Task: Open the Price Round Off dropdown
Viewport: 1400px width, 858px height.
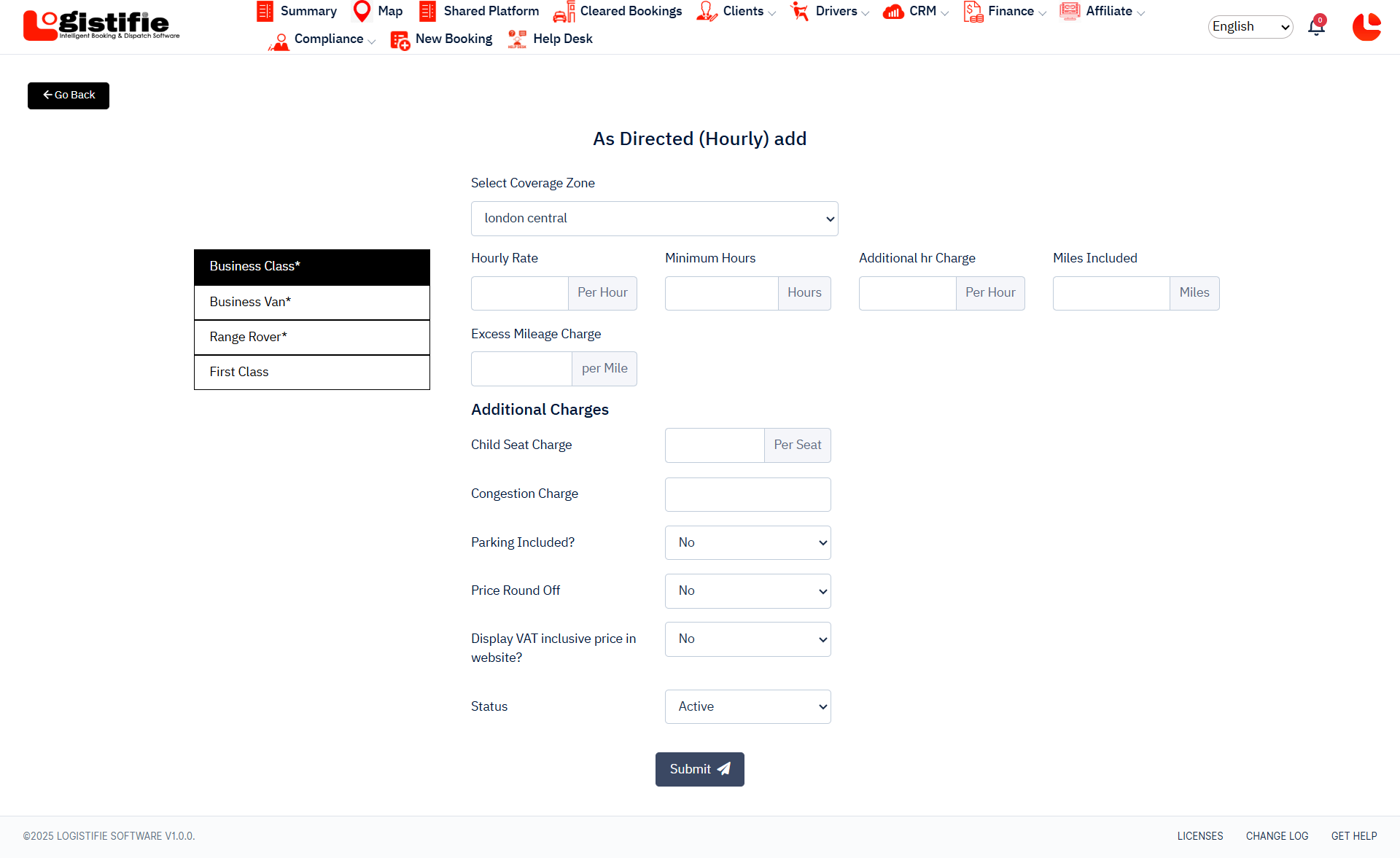Action: 747,590
